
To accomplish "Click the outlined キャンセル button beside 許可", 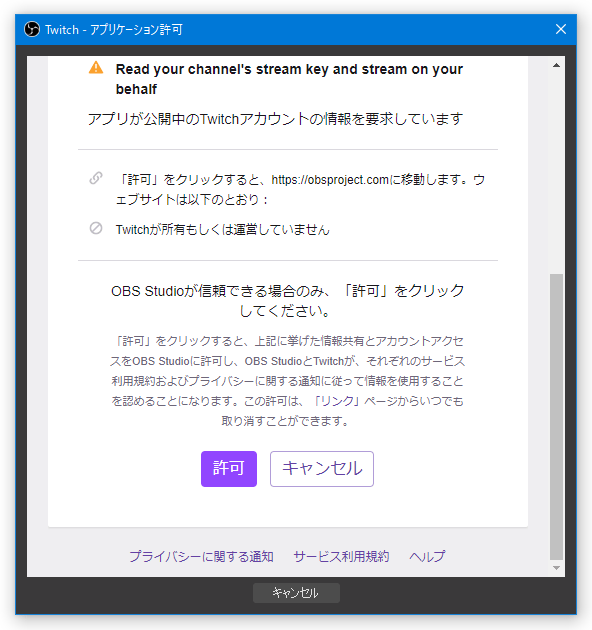I will pyautogui.click(x=322, y=468).
